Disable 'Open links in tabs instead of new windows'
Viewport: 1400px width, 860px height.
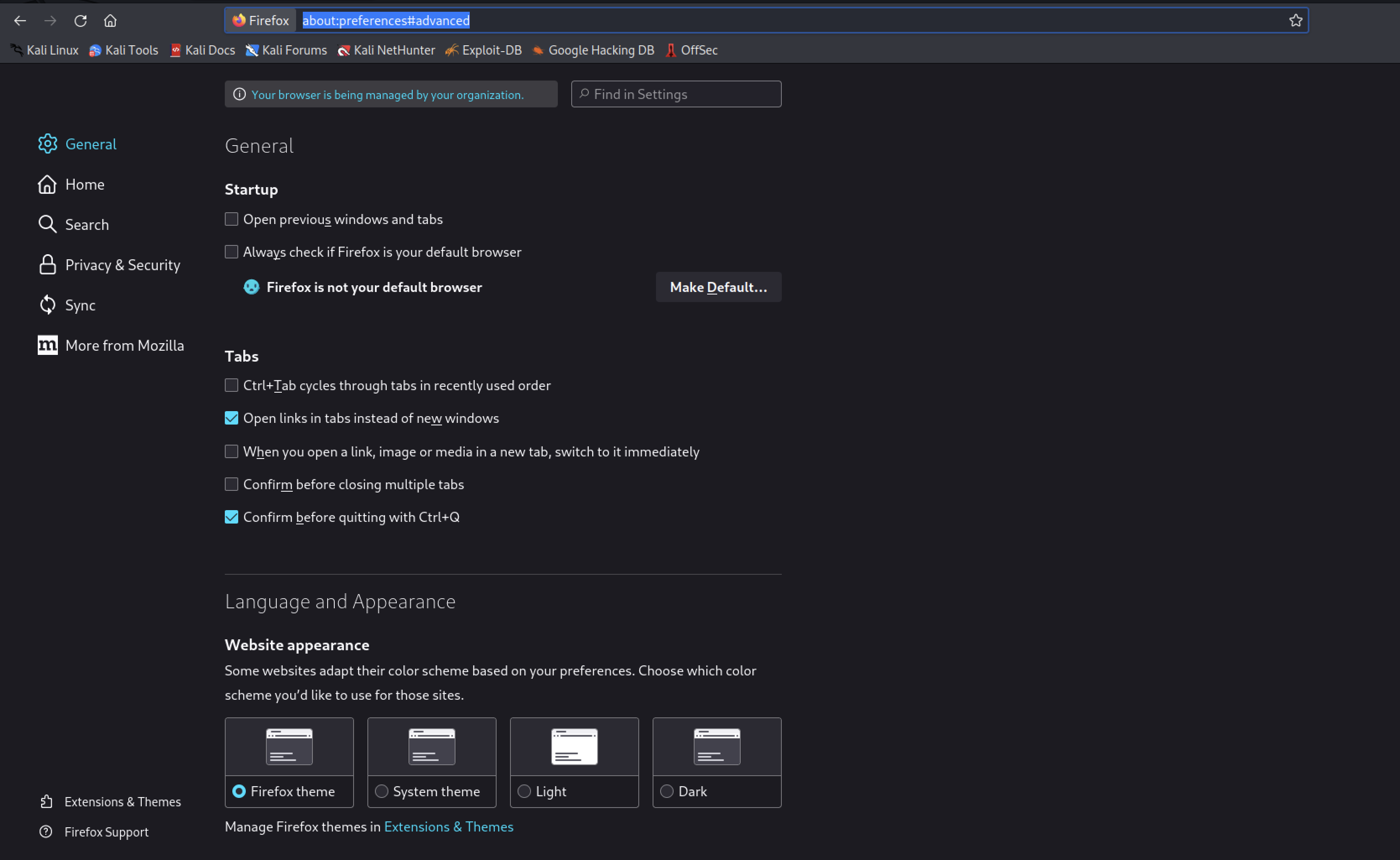click(x=232, y=418)
